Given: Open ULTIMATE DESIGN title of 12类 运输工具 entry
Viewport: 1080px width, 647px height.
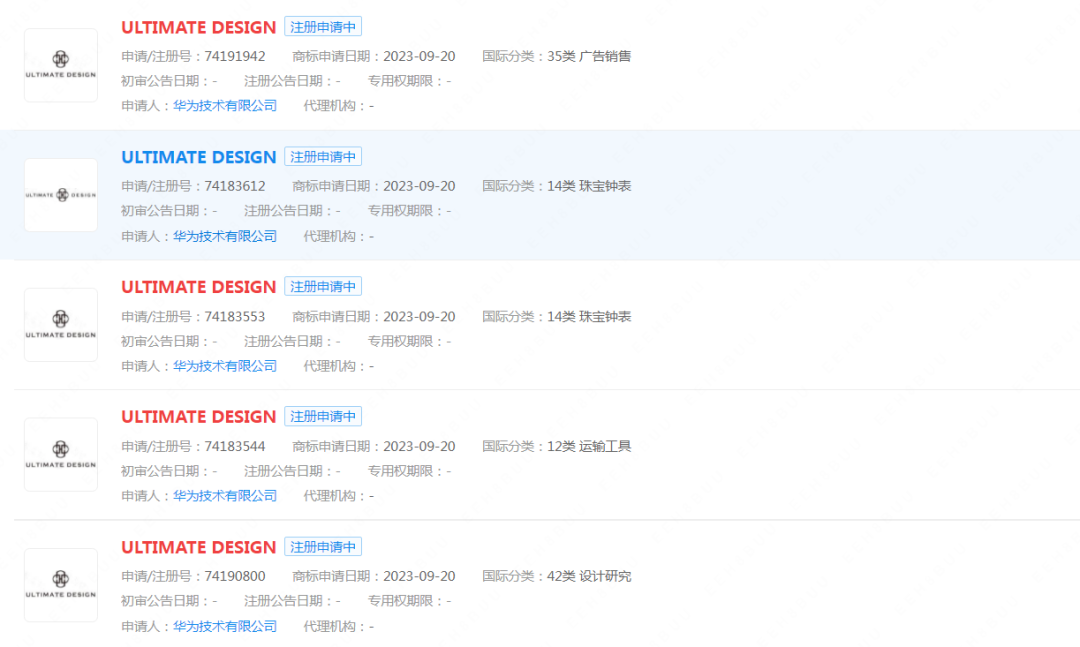Looking at the screenshot, I should tap(198, 417).
